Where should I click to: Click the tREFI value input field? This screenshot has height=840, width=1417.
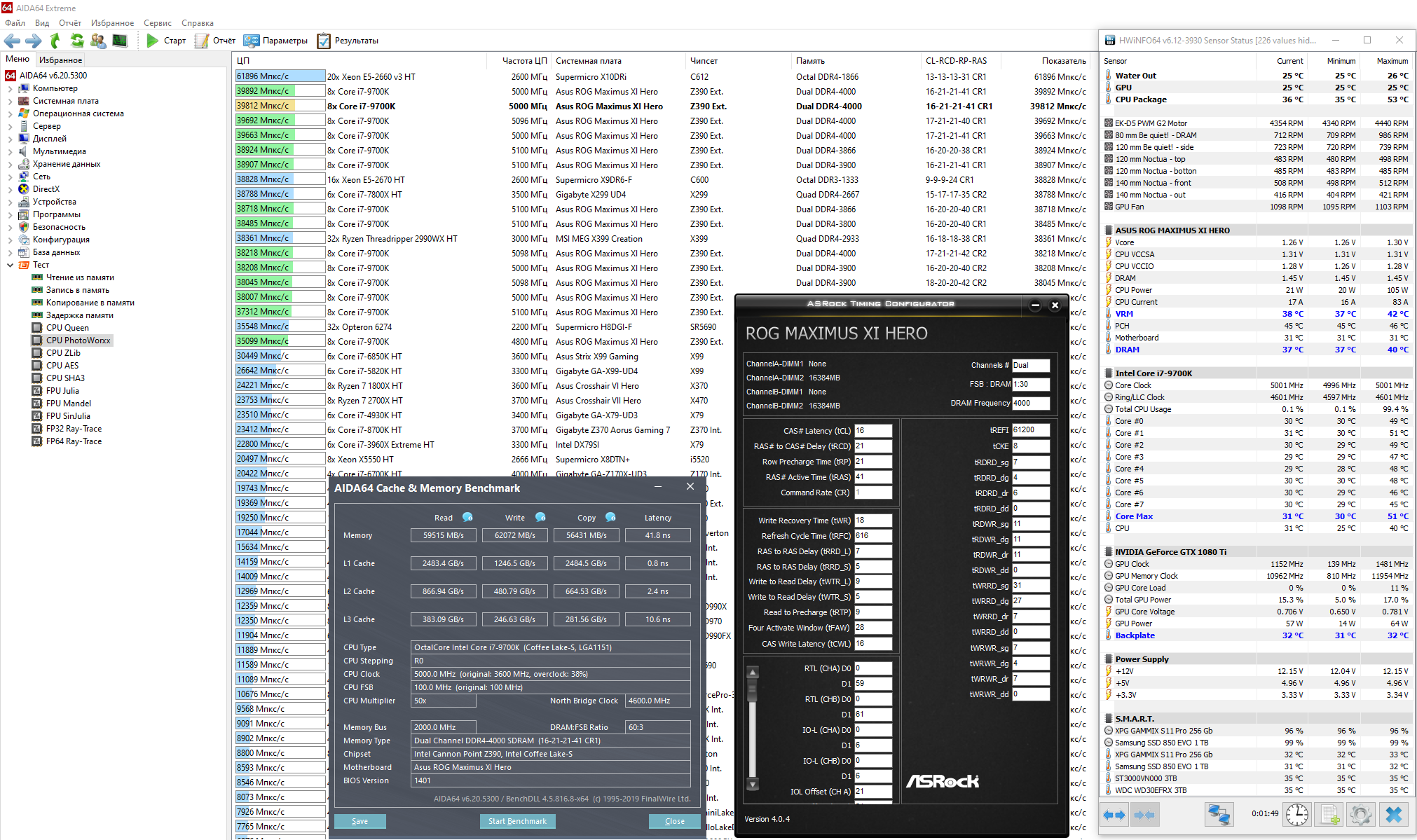pyautogui.click(x=1030, y=429)
